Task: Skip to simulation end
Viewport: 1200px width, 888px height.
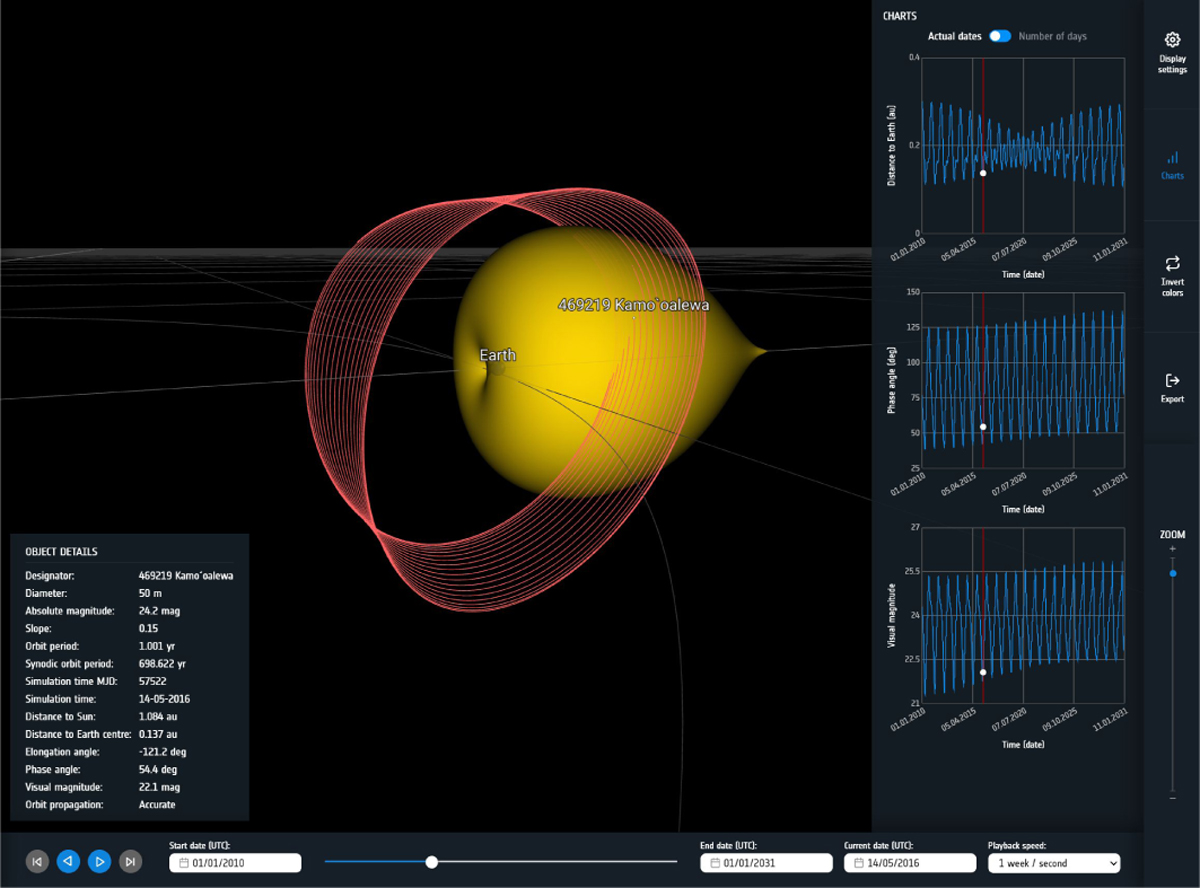Action: click(x=130, y=861)
